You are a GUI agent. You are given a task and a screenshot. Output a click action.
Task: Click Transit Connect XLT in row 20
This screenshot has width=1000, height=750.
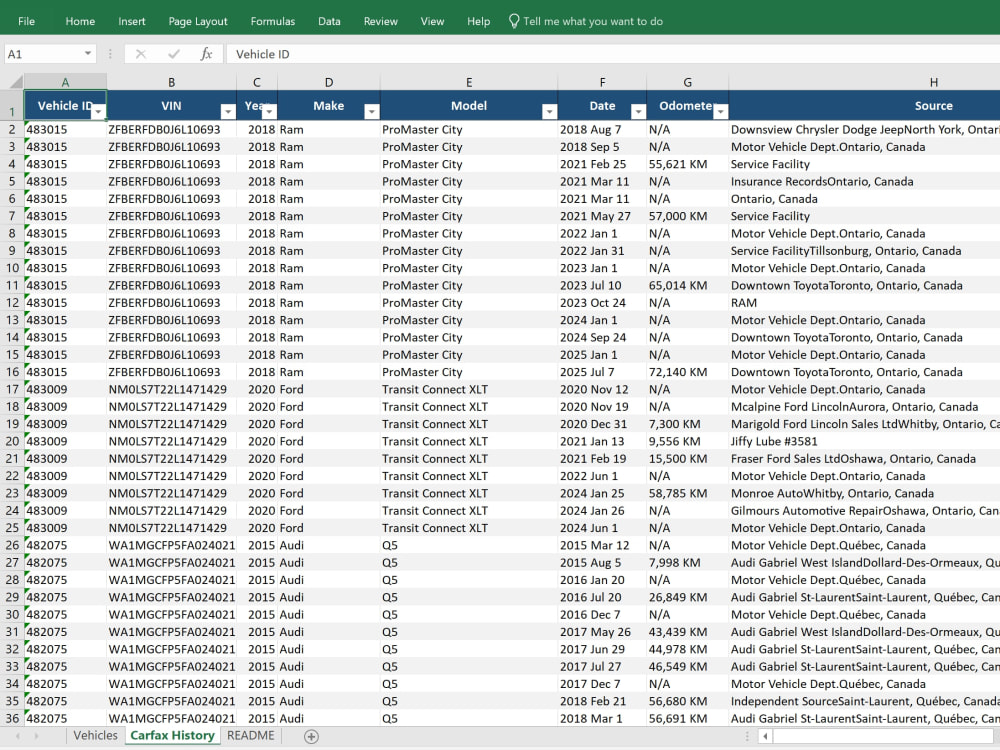(469, 441)
